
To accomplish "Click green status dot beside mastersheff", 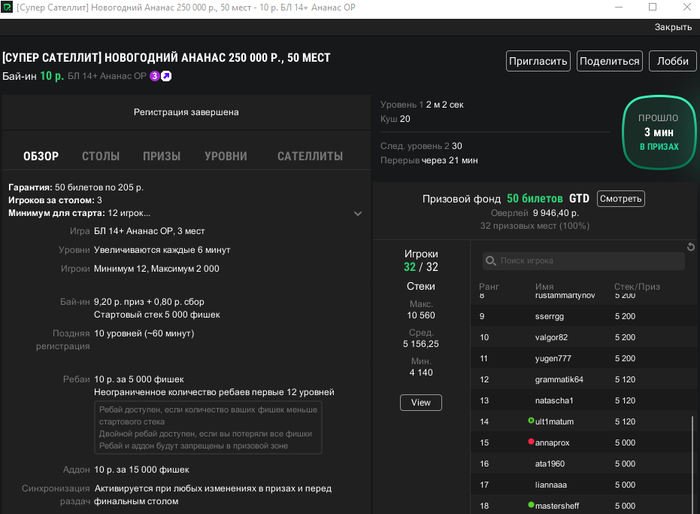I will click(531, 505).
